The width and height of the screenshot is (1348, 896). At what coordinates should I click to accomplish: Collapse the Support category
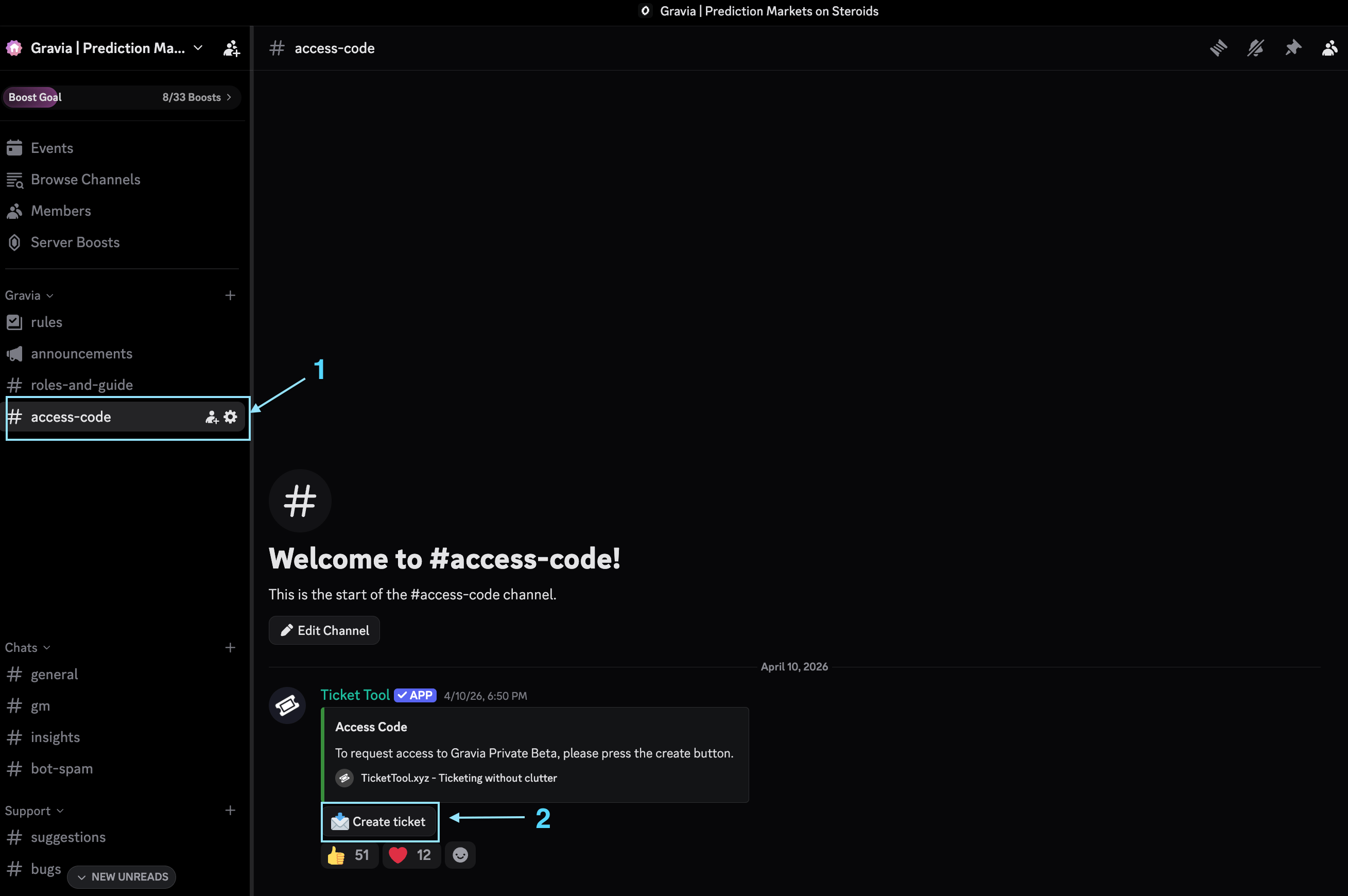coord(34,811)
